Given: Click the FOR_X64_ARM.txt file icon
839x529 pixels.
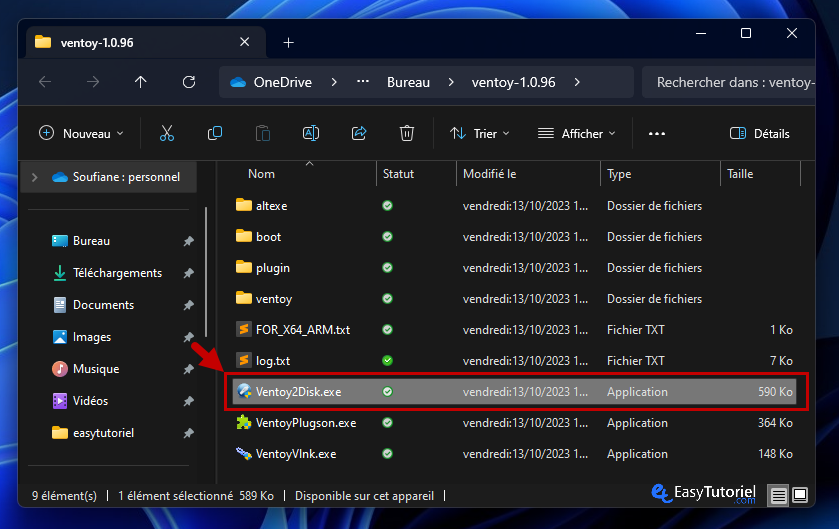Looking at the screenshot, I should [x=244, y=329].
